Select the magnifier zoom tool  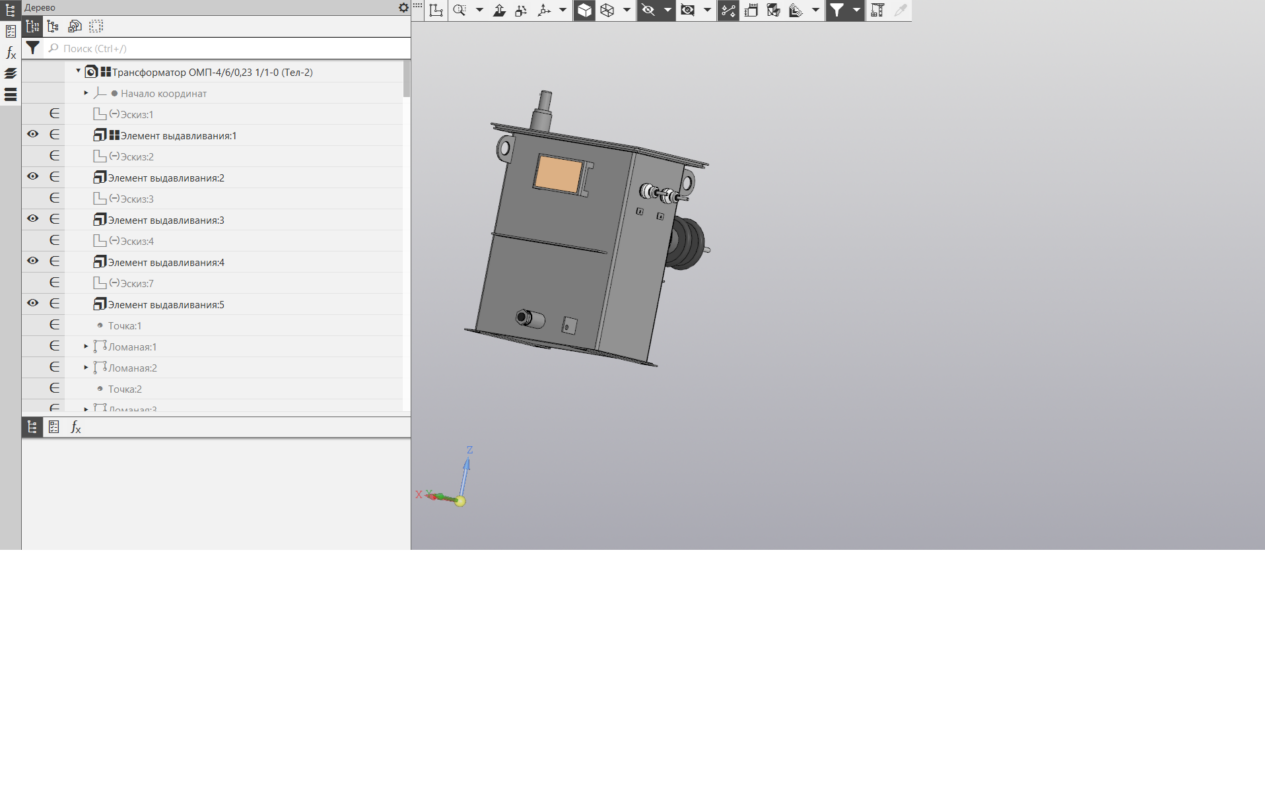pos(459,11)
